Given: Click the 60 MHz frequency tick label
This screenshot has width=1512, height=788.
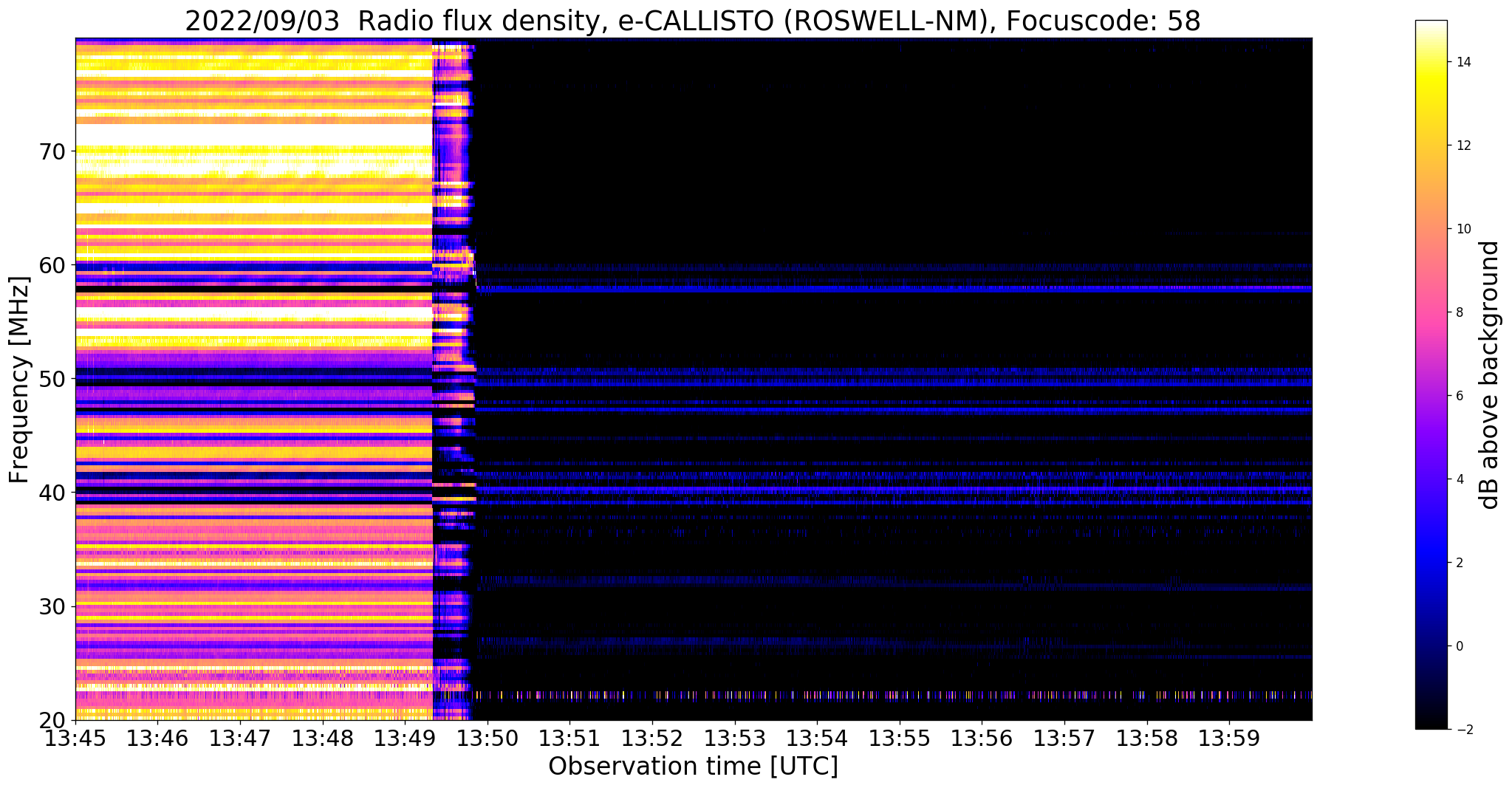Looking at the screenshot, I should coord(52,264).
